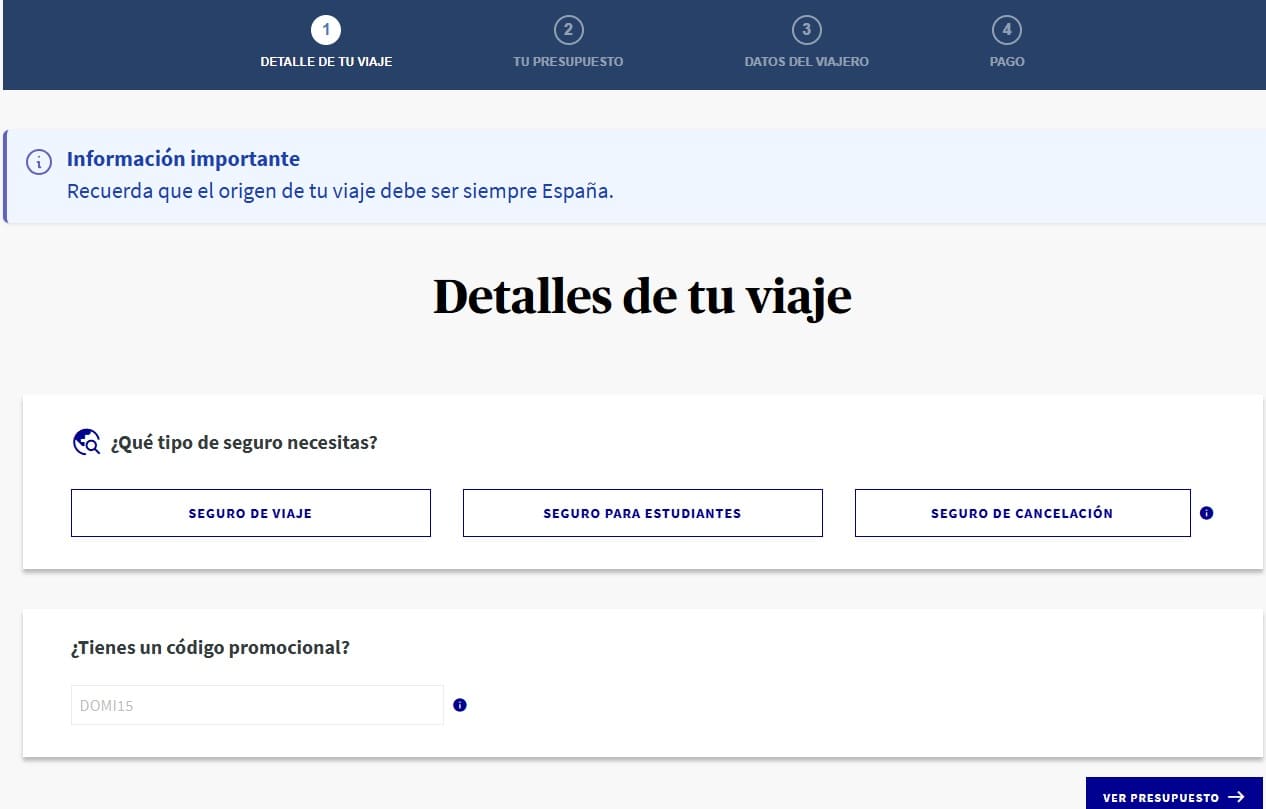1266x809 pixels.
Task: Click the text ¿Qué tipo de seguro necesitas?
Action: (x=244, y=442)
